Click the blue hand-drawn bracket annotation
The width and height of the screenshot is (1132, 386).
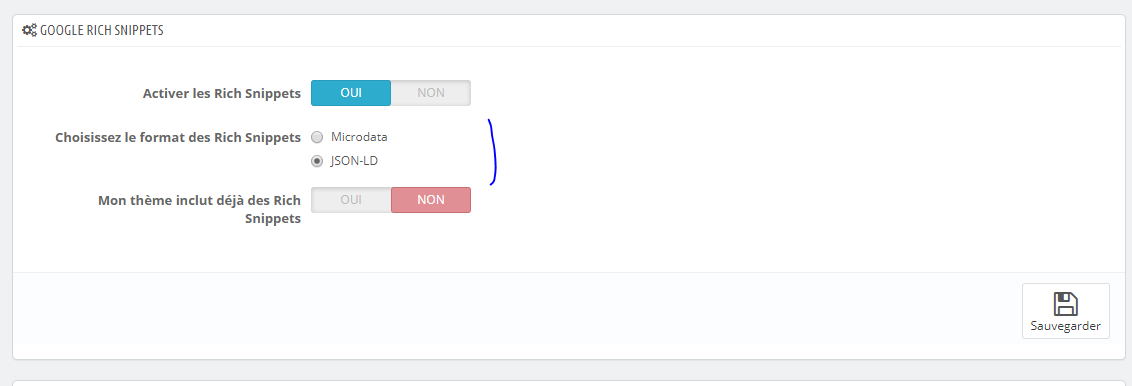pos(493,152)
